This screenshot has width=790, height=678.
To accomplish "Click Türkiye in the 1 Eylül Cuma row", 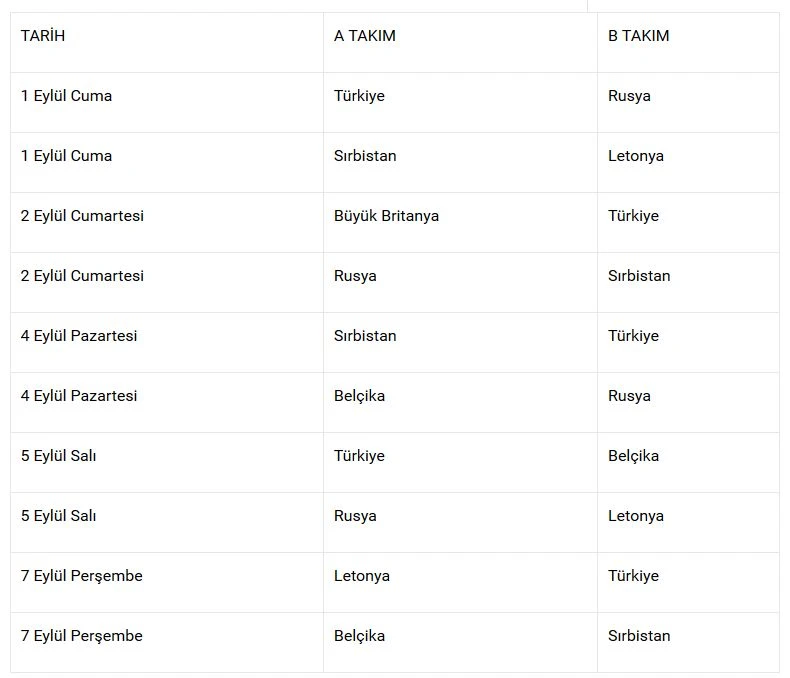I will [x=359, y=96].
